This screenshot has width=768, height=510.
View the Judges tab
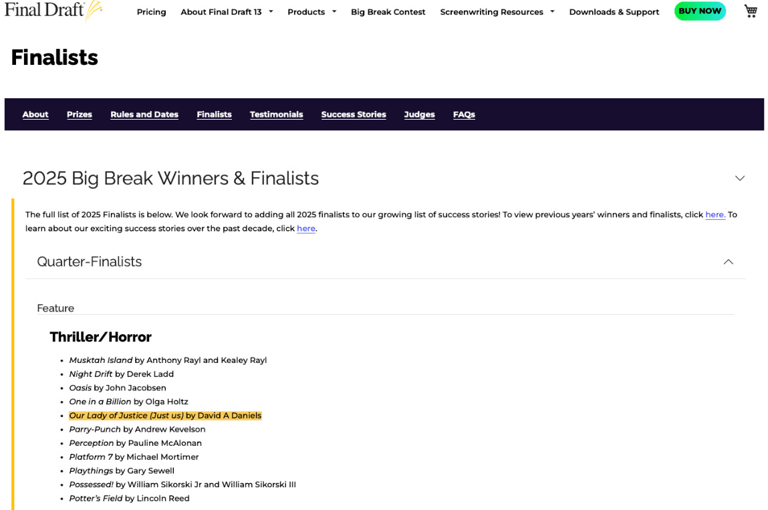click(419, 114)
